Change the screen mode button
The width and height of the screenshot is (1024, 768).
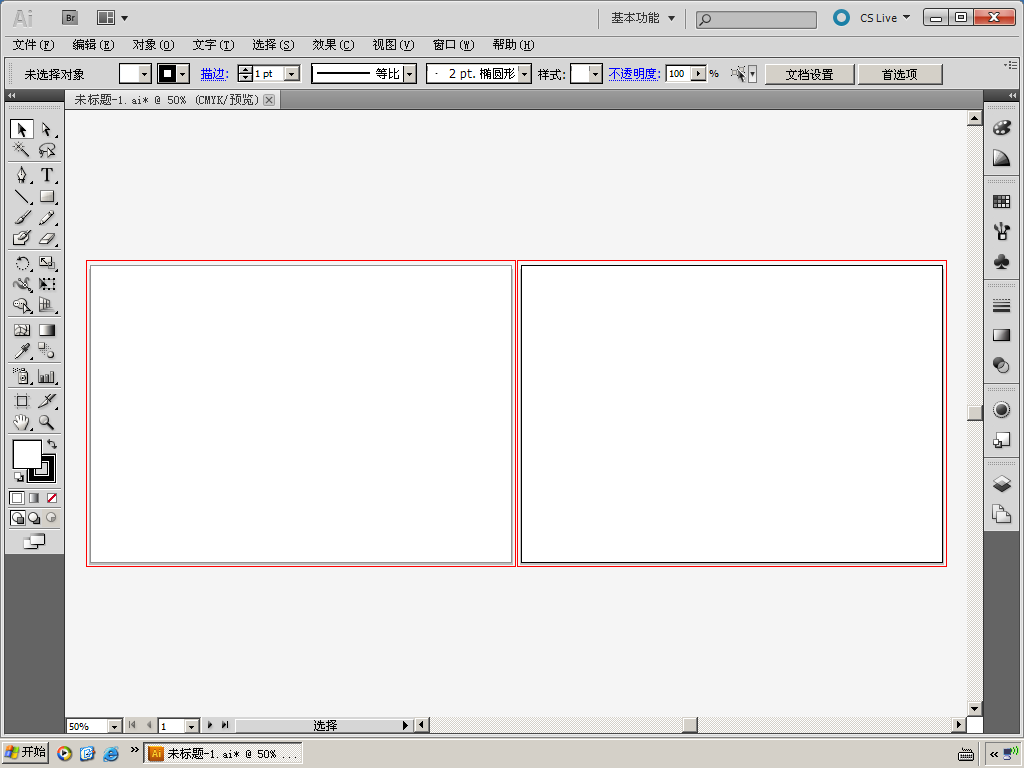click(34, 541)
